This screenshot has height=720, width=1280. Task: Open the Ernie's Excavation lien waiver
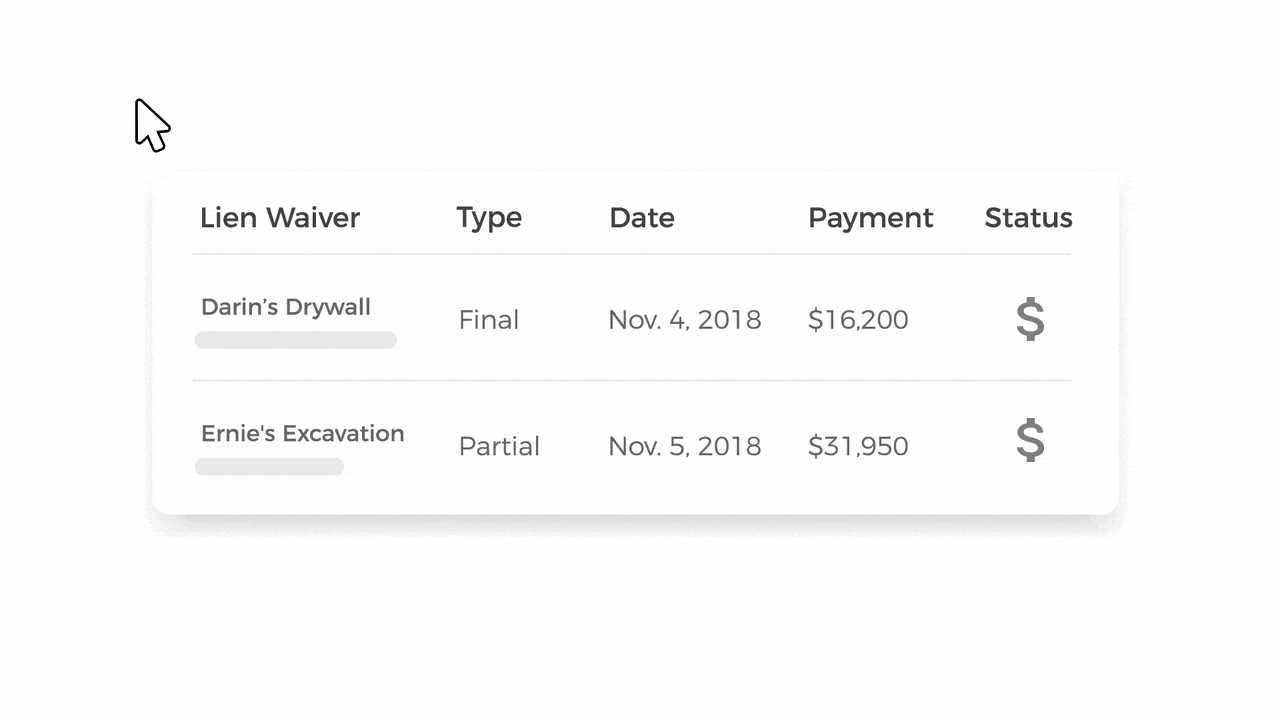tap(303, 433)
